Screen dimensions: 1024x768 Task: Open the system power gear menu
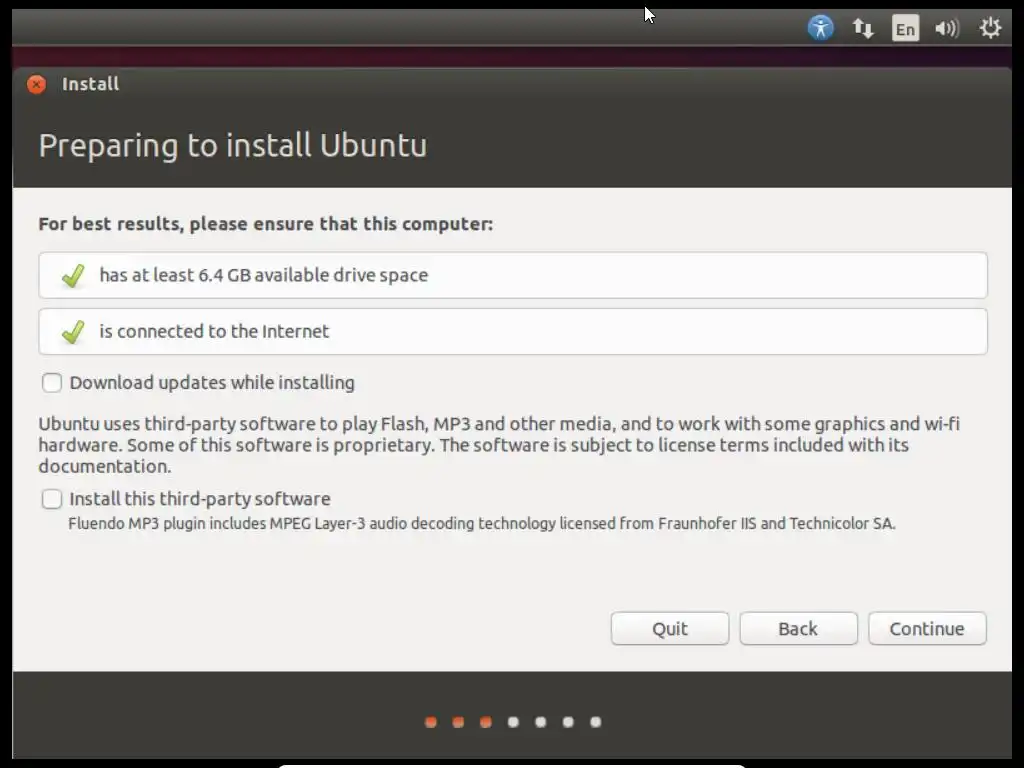coord(990,28)
